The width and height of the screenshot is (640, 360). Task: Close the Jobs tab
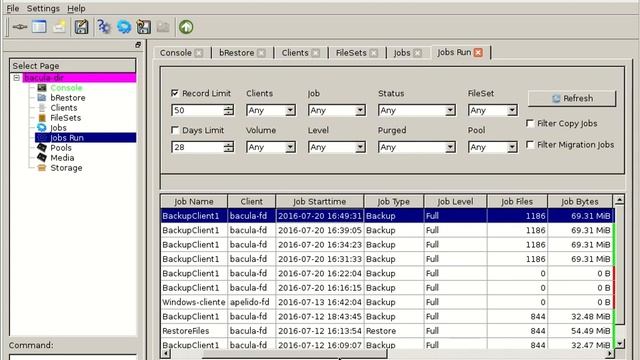pyautogui.click(x=417, y=53)
